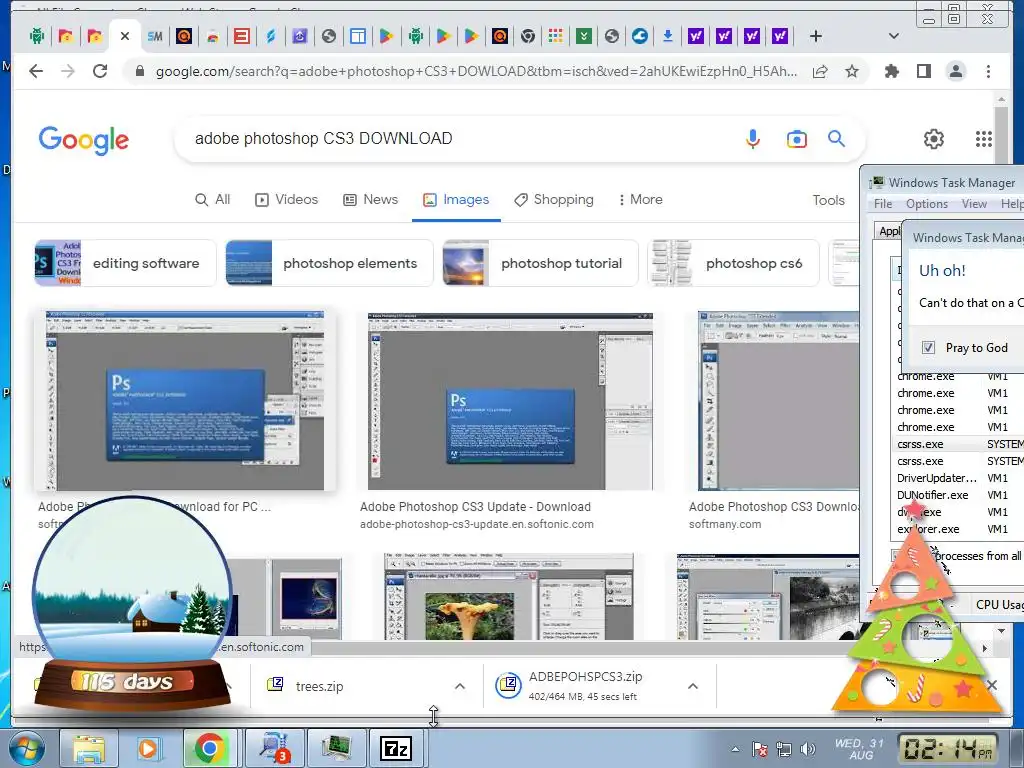Switch to the Videos results tab
Screen dimensions: 1024x768
[x=287, y=200]
